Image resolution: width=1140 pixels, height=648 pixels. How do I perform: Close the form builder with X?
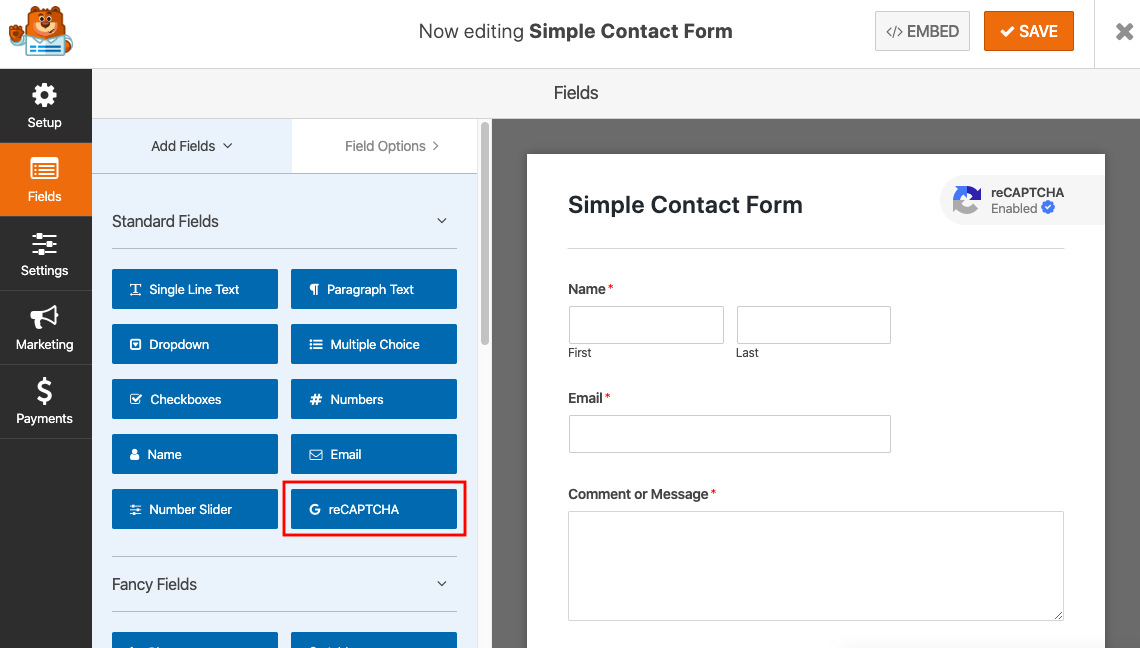[1124, 31]
